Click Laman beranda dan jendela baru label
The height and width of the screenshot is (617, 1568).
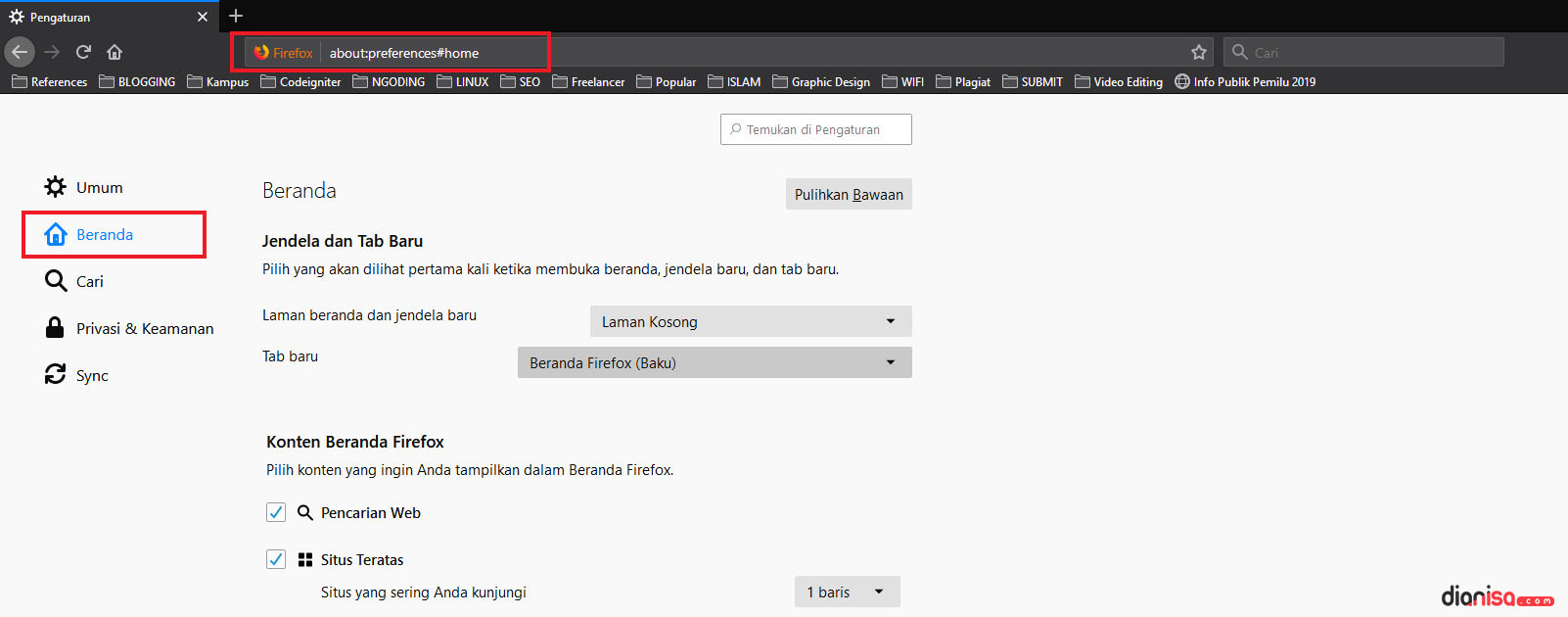pyautogui.click(x=369, y=315)
